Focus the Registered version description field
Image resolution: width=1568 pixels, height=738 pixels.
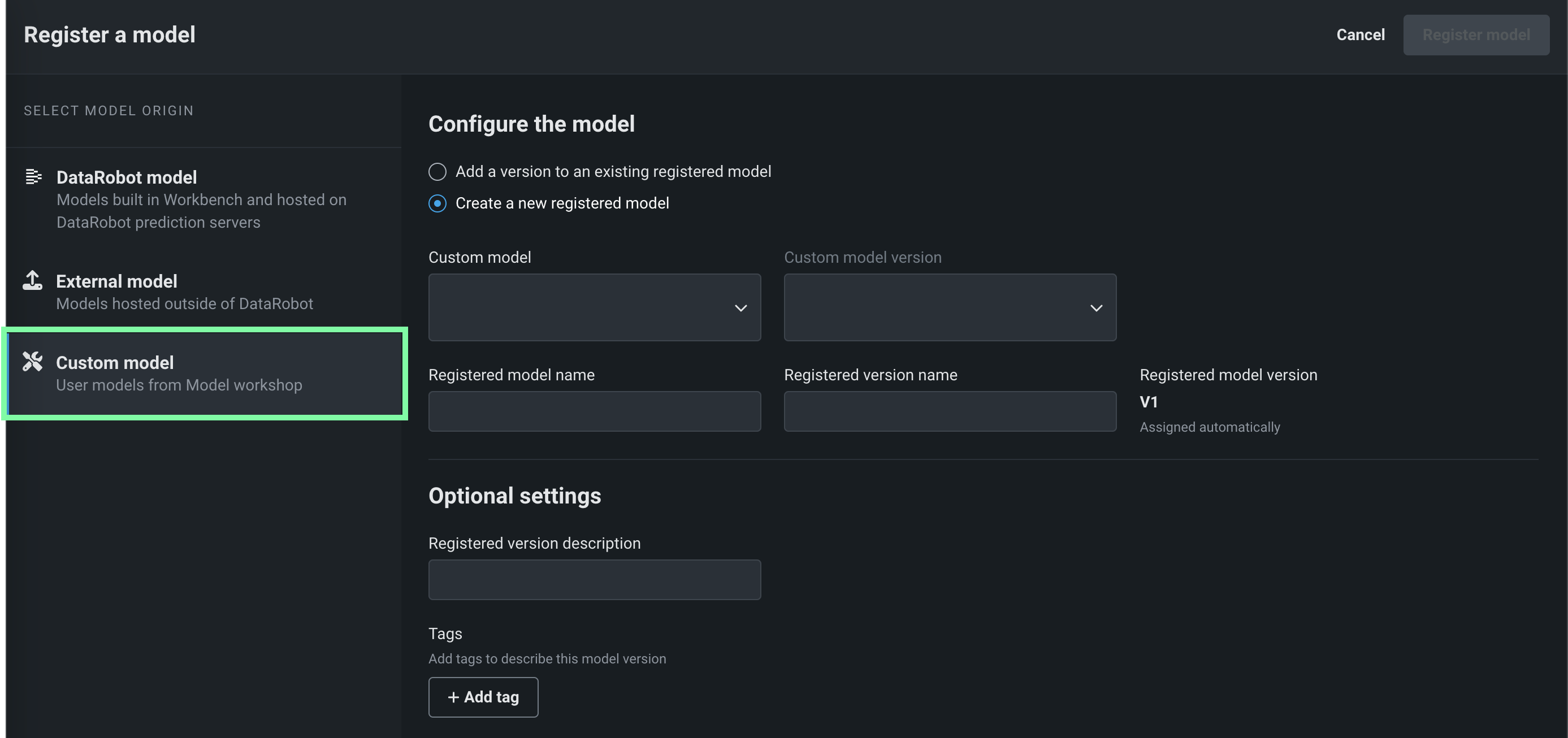[594, 580]
